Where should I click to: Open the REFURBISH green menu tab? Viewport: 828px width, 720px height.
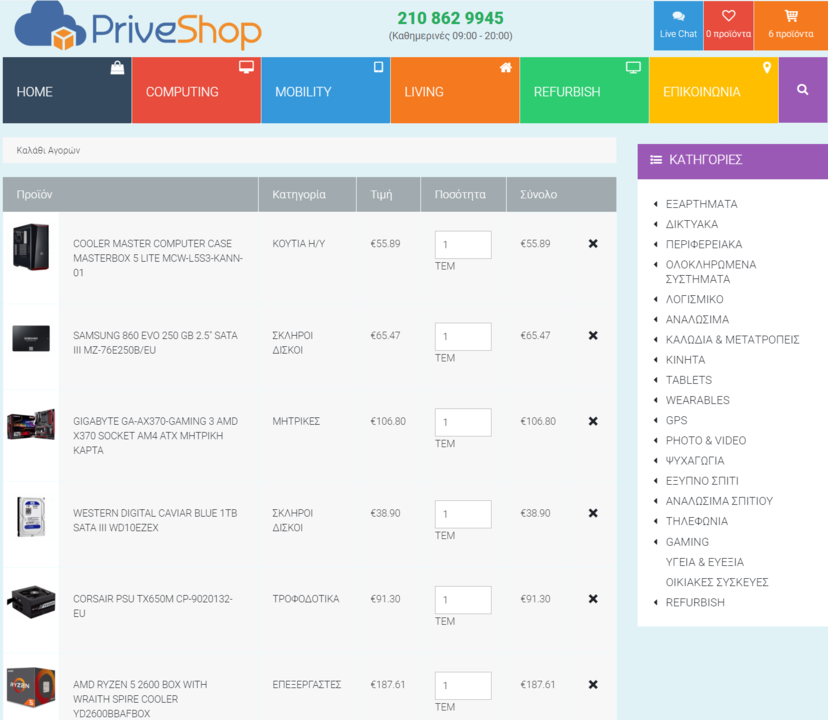[x=584, y=90]
